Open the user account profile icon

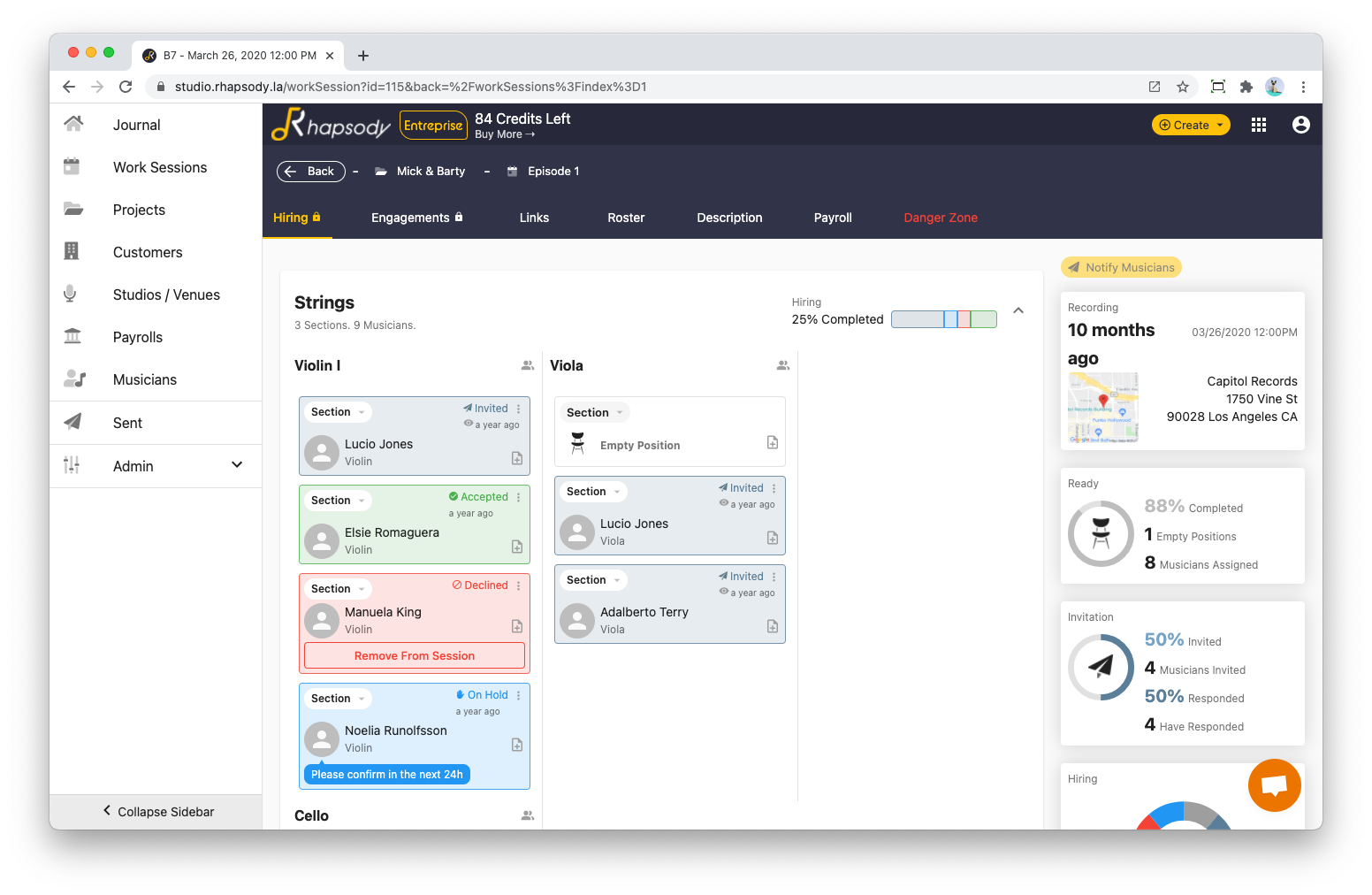(1300, 126)
